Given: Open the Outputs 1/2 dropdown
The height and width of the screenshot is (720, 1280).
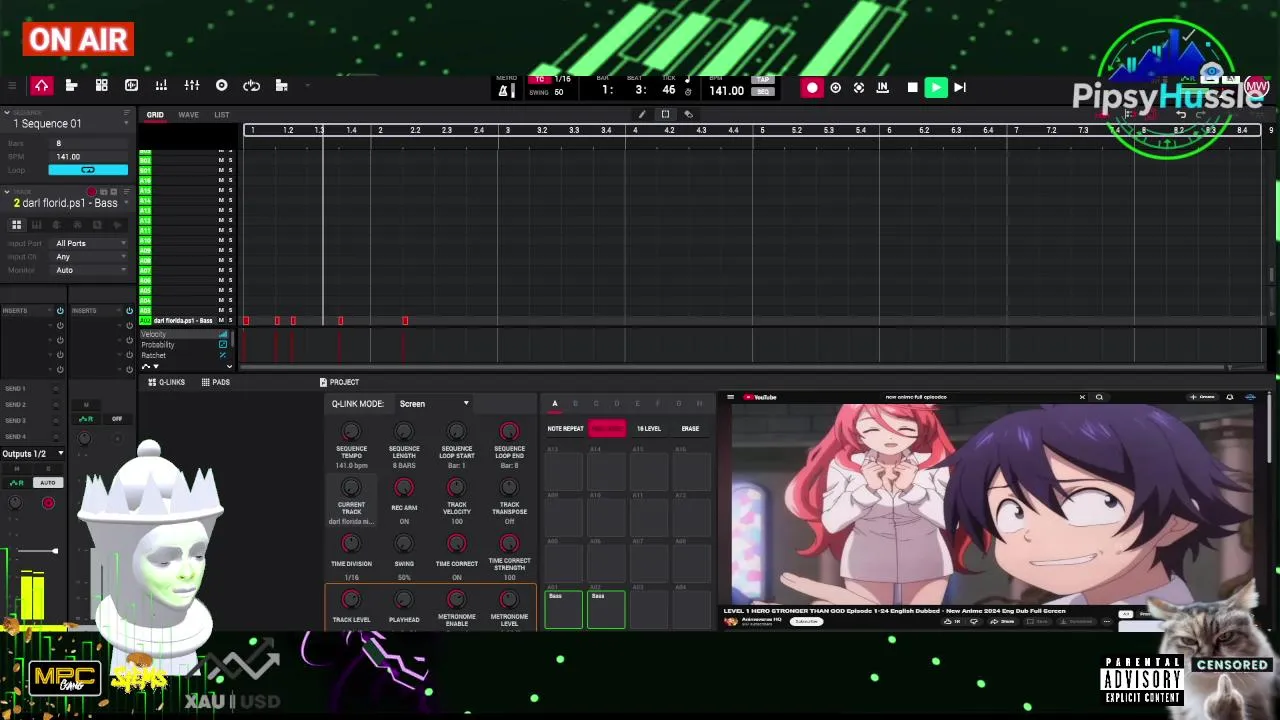Looking at the screenshot, I should [33, 454].
